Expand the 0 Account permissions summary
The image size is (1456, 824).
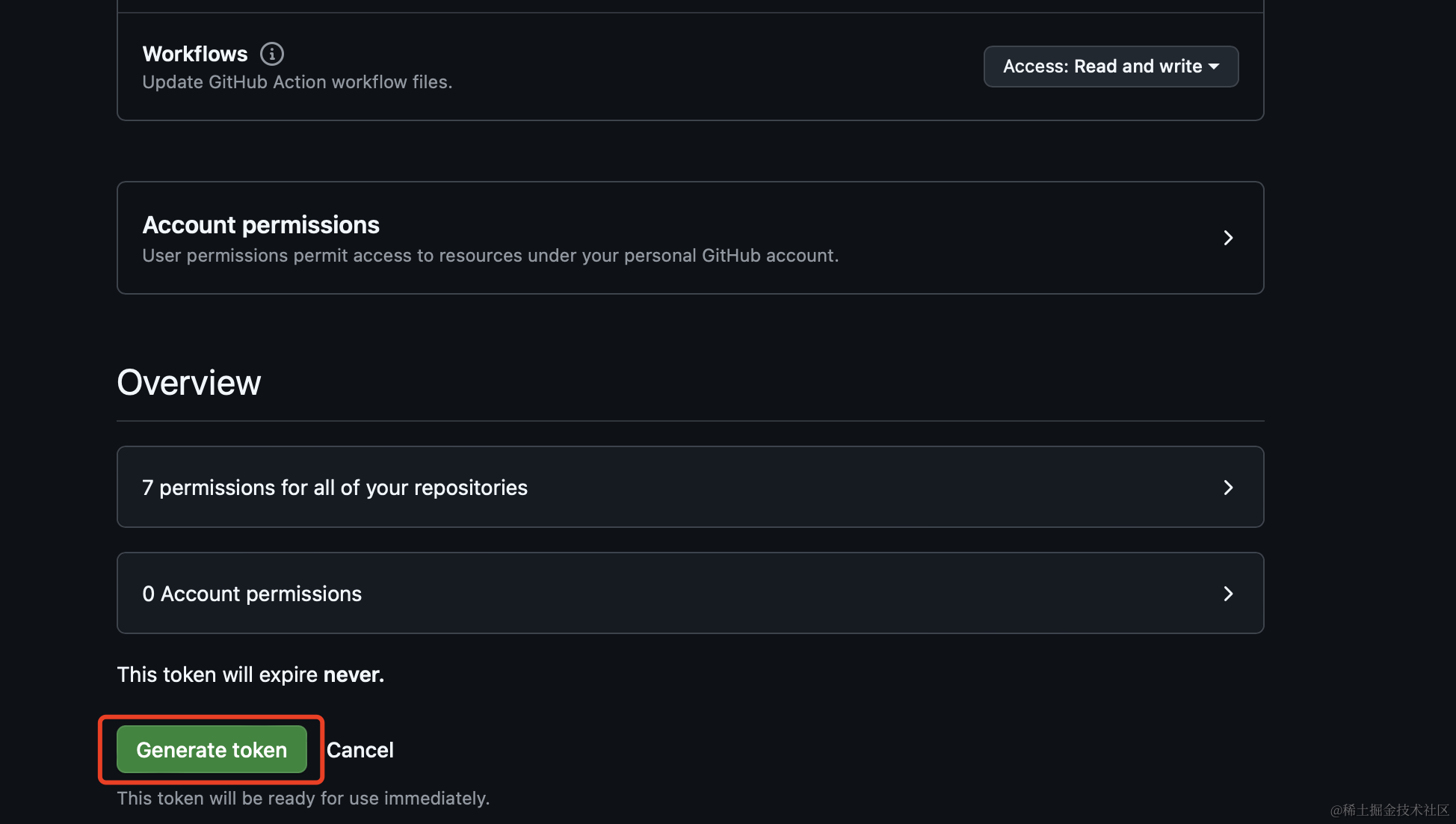click(x=252, y=594)
